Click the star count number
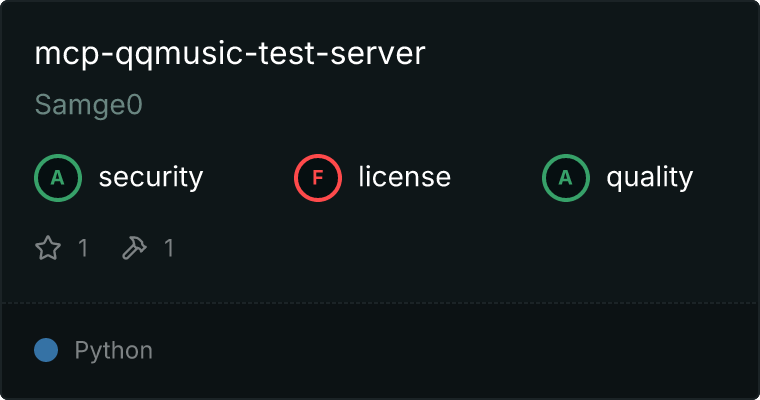The height and width of the screenshot is (400, 760). [x=83, y=248]
